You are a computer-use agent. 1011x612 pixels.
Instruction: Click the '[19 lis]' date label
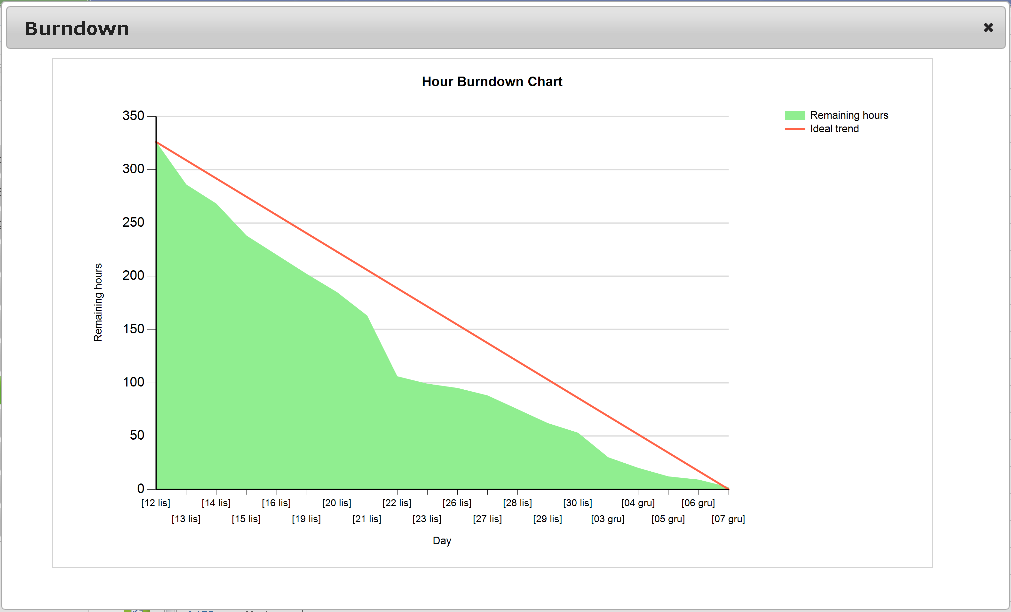tap(306, 519)
